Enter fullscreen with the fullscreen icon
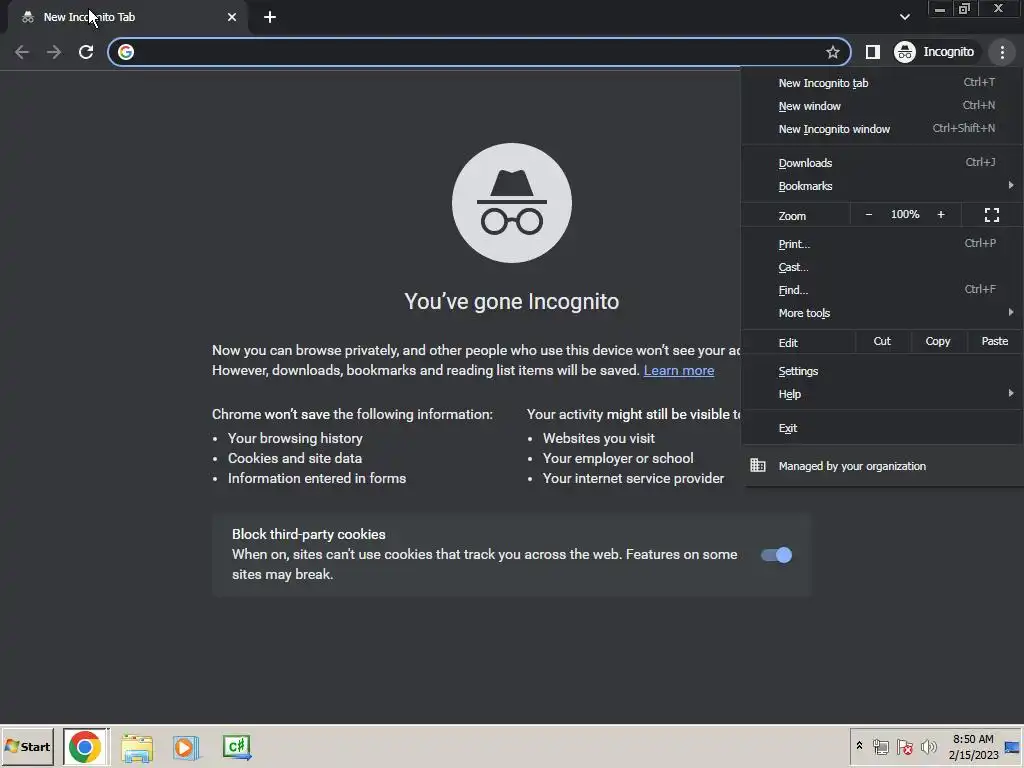Screen dimensions: 1024x768 (991, 215)
